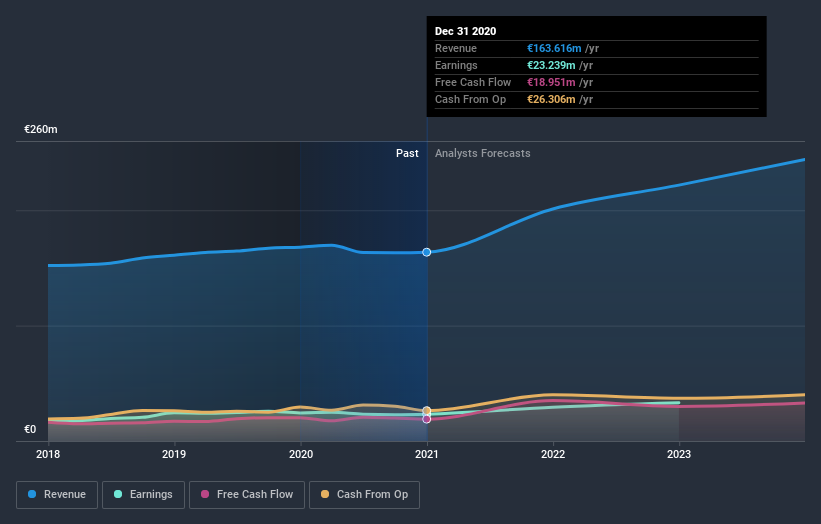821x524 pixels.
Task: Click the €163.616m revenue value in tooltip
Action: [x=554, y=48]
